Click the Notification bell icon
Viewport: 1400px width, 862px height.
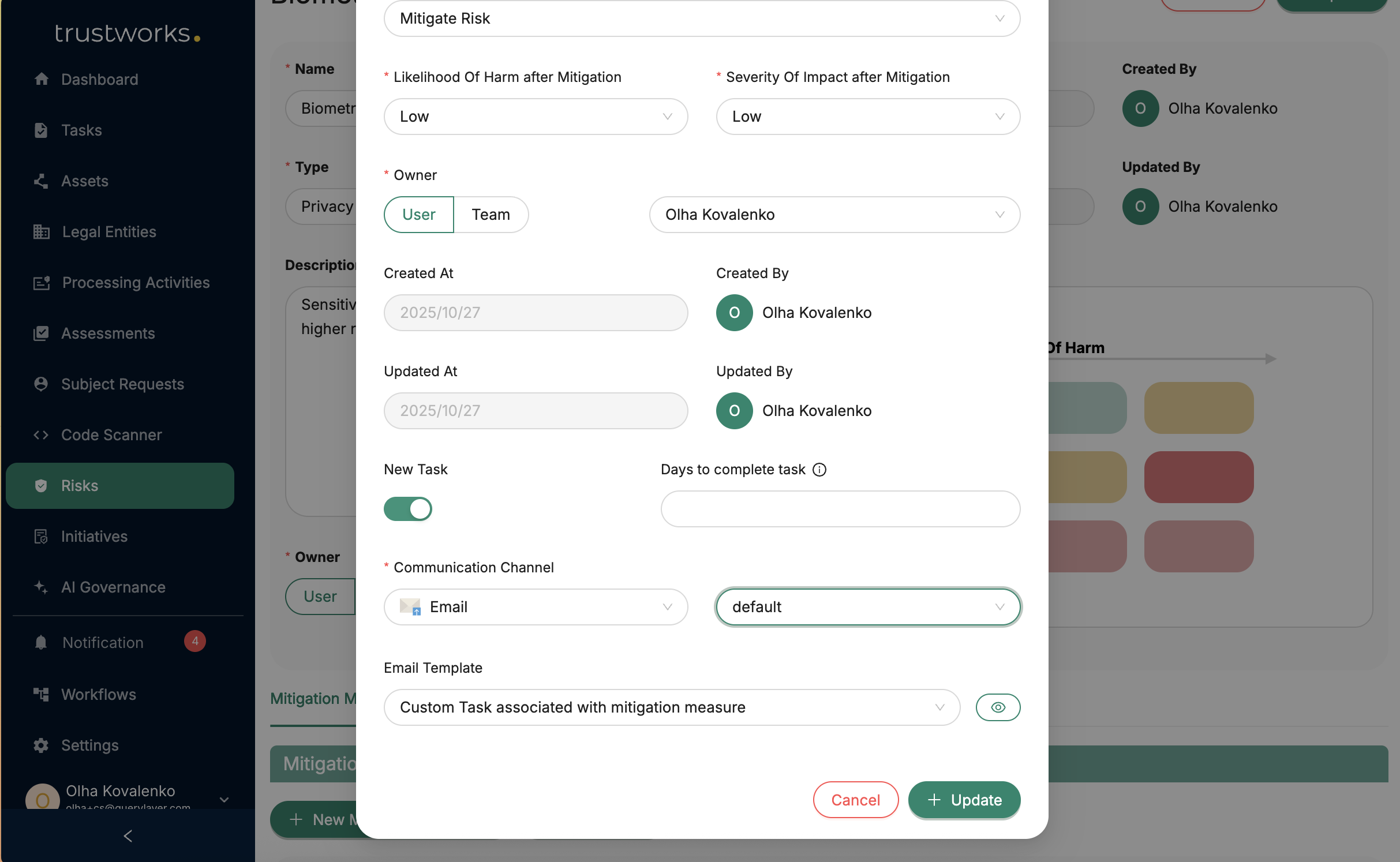pyautogui.click(x=41, y=643)
